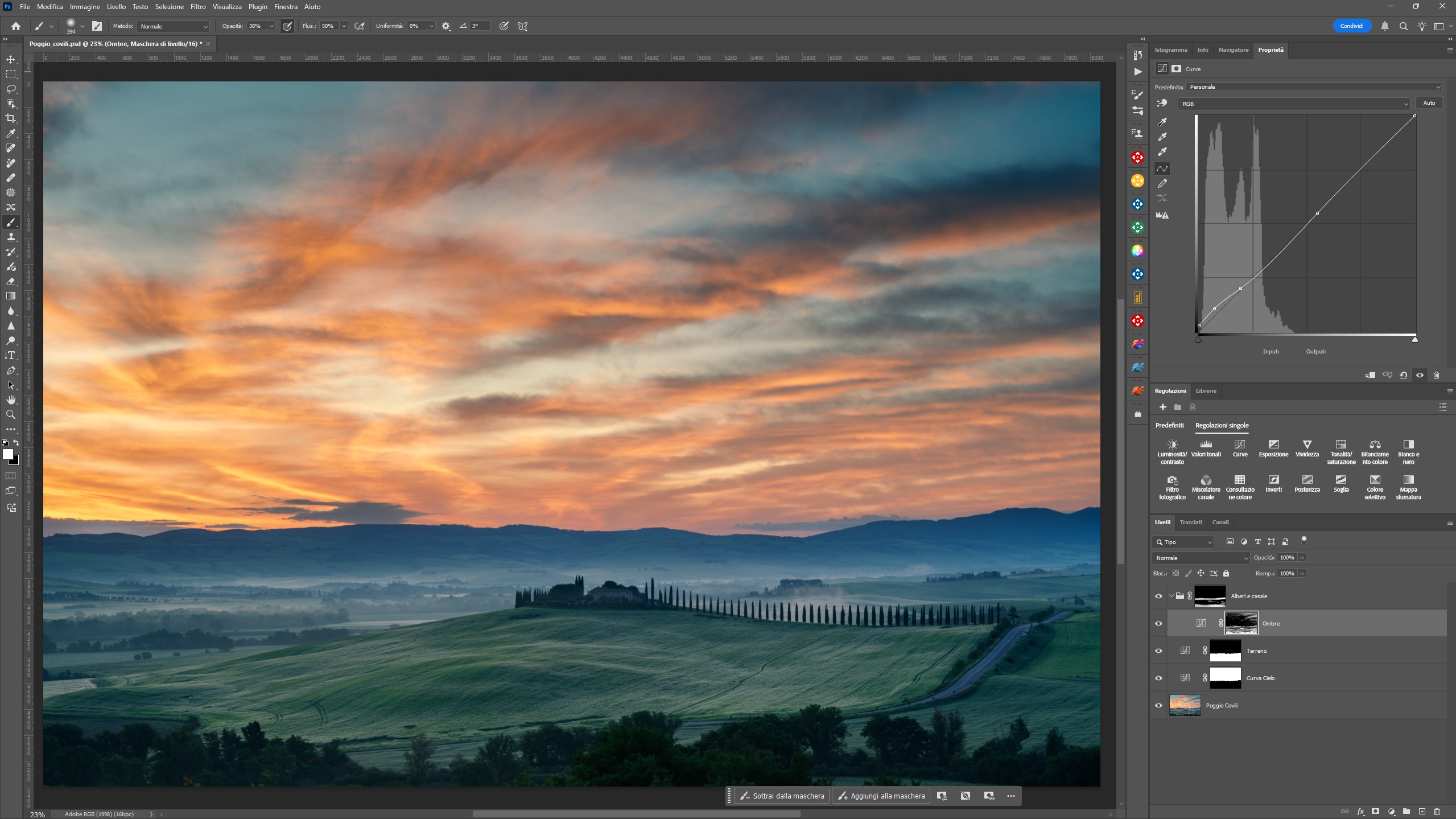Switch to the Librerie tab
This screenshot has height=819, width=1456.
[x=1206, y=390]
